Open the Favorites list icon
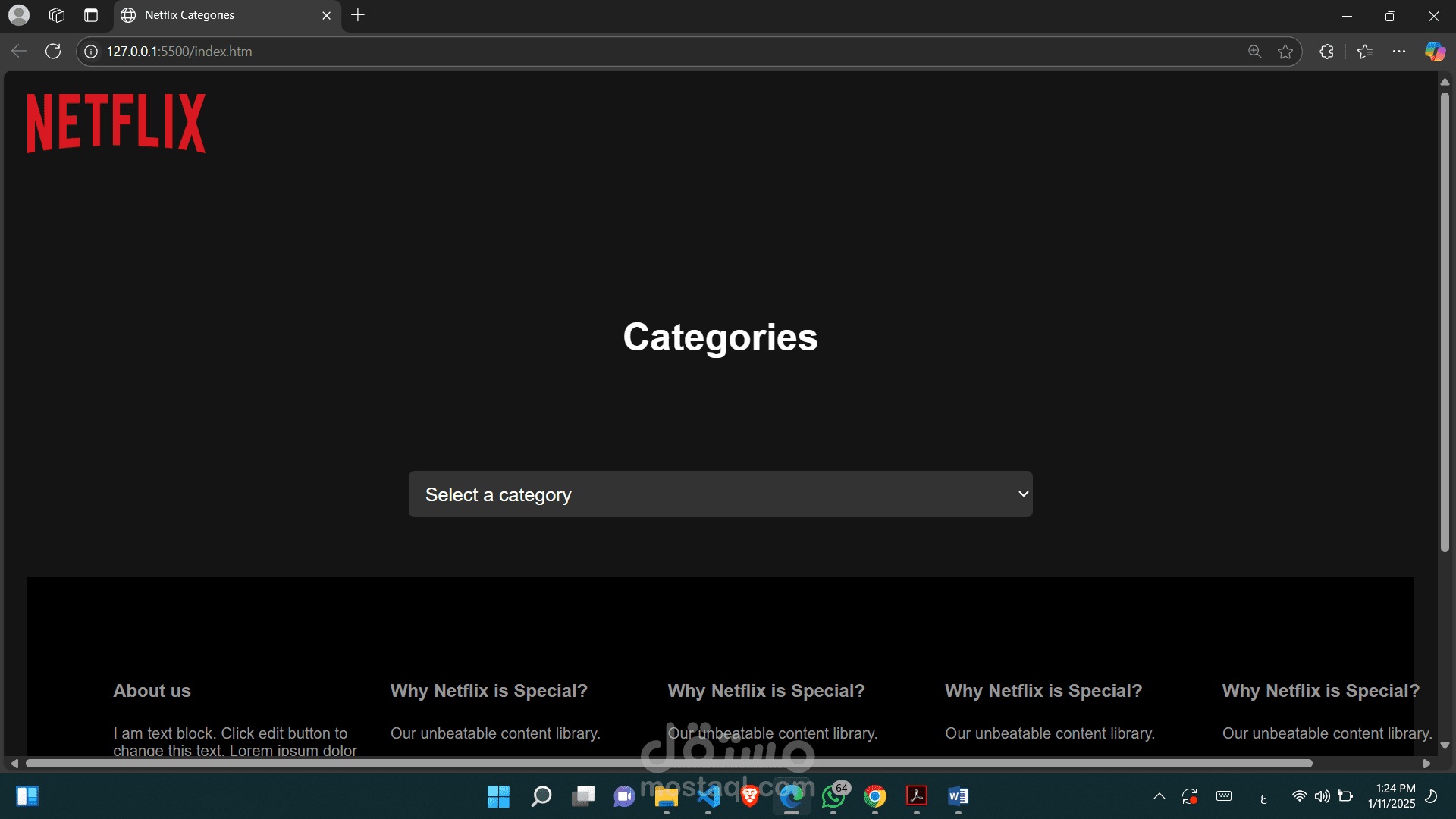The image size is (1456, 819). (x=1365, y=52)
